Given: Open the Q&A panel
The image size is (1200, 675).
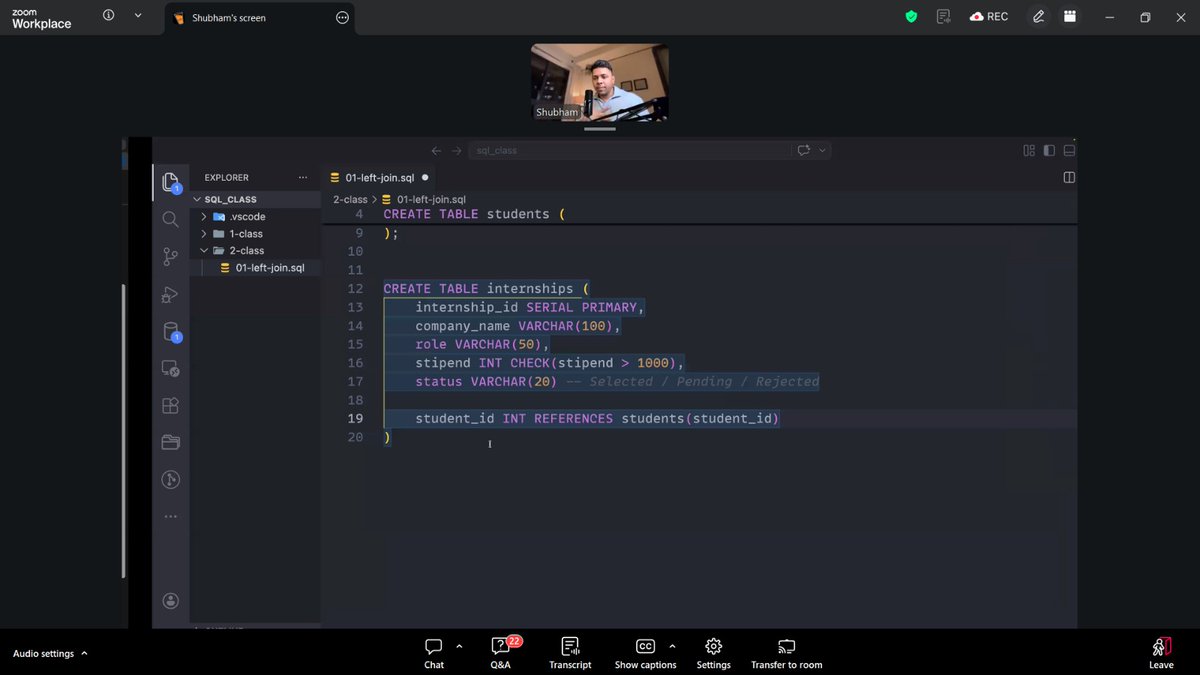Looking at the screenshot, I should tap(501, 653).
